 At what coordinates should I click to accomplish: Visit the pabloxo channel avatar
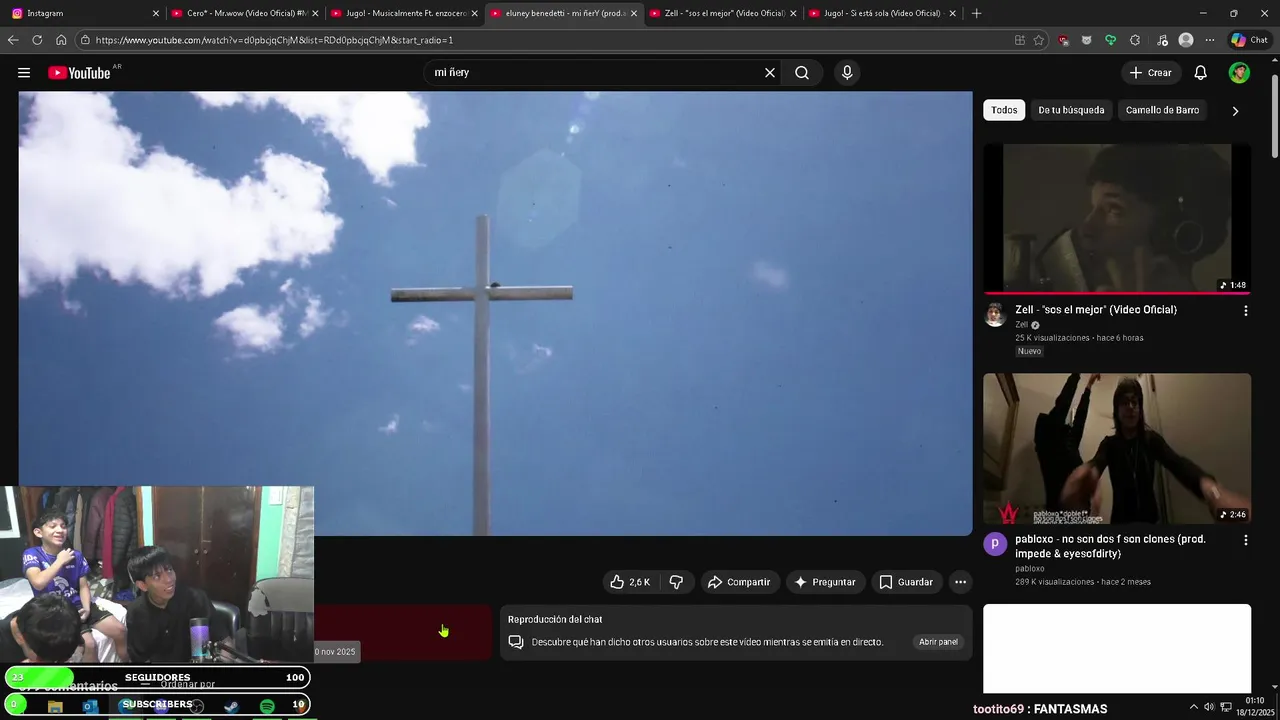[x=995, y=544]
